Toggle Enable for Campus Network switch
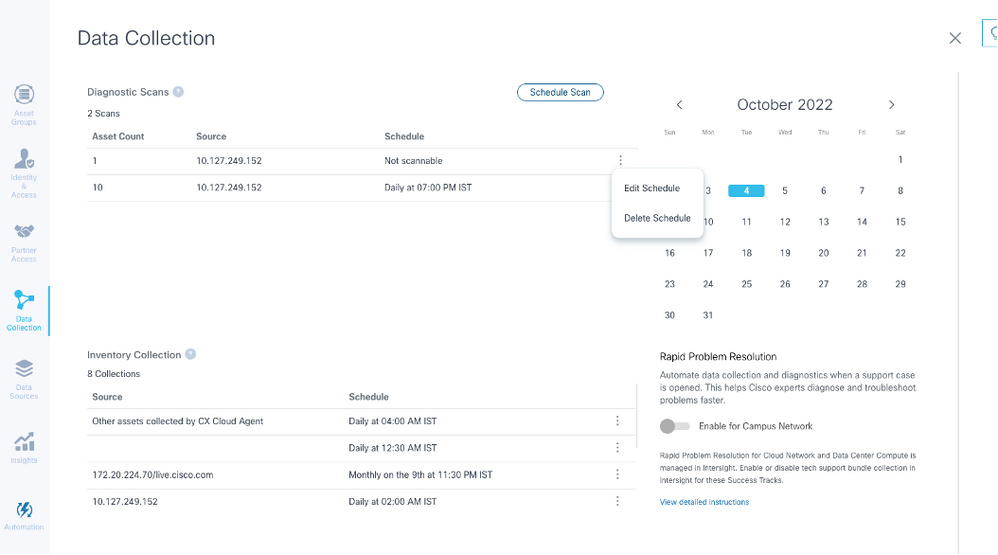The height and width of the screenshot is (555, 998). click(x=675, y=426)
